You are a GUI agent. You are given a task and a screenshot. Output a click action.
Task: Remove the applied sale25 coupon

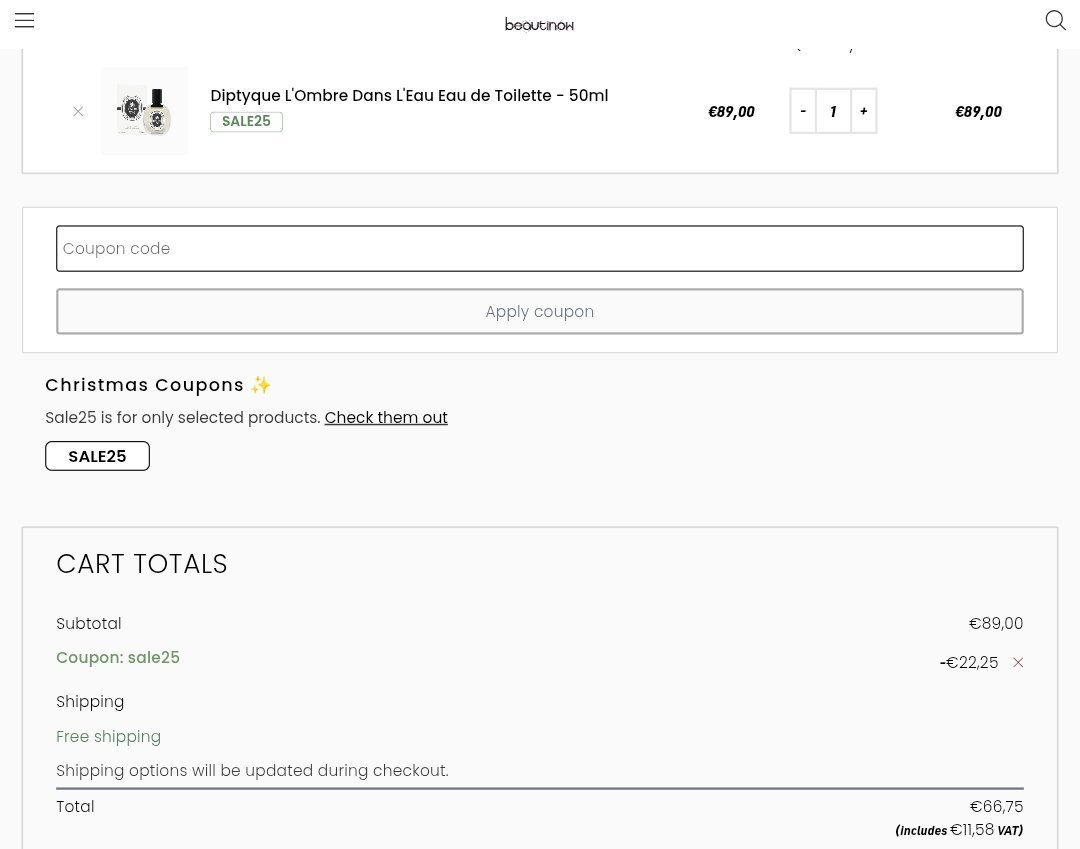[x=1018, y=663]
